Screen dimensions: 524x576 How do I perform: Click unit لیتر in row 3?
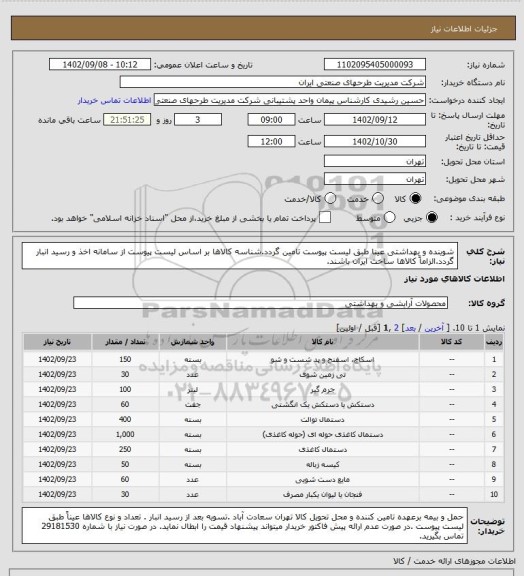pos(193,390)
